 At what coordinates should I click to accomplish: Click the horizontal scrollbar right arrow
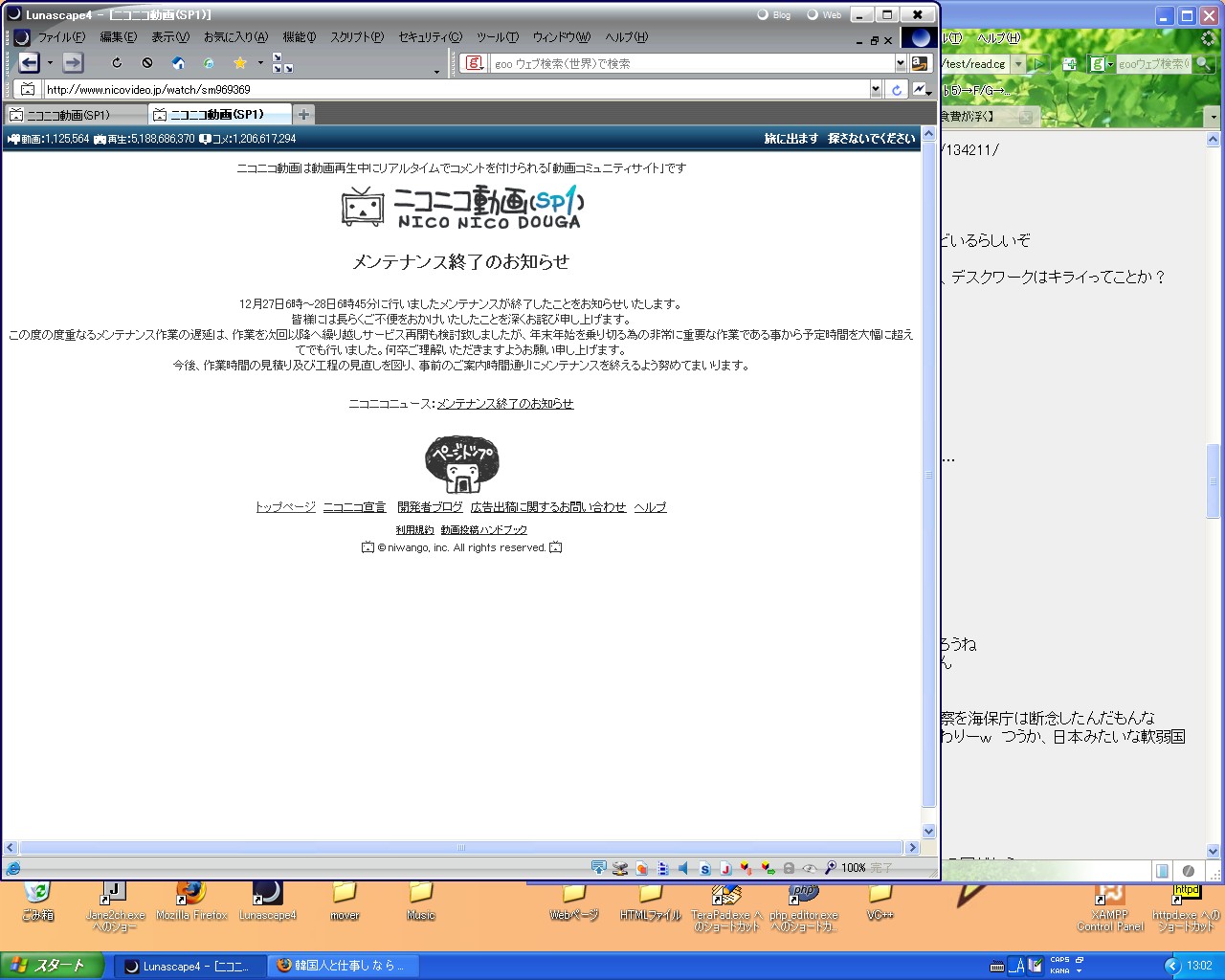912,848
